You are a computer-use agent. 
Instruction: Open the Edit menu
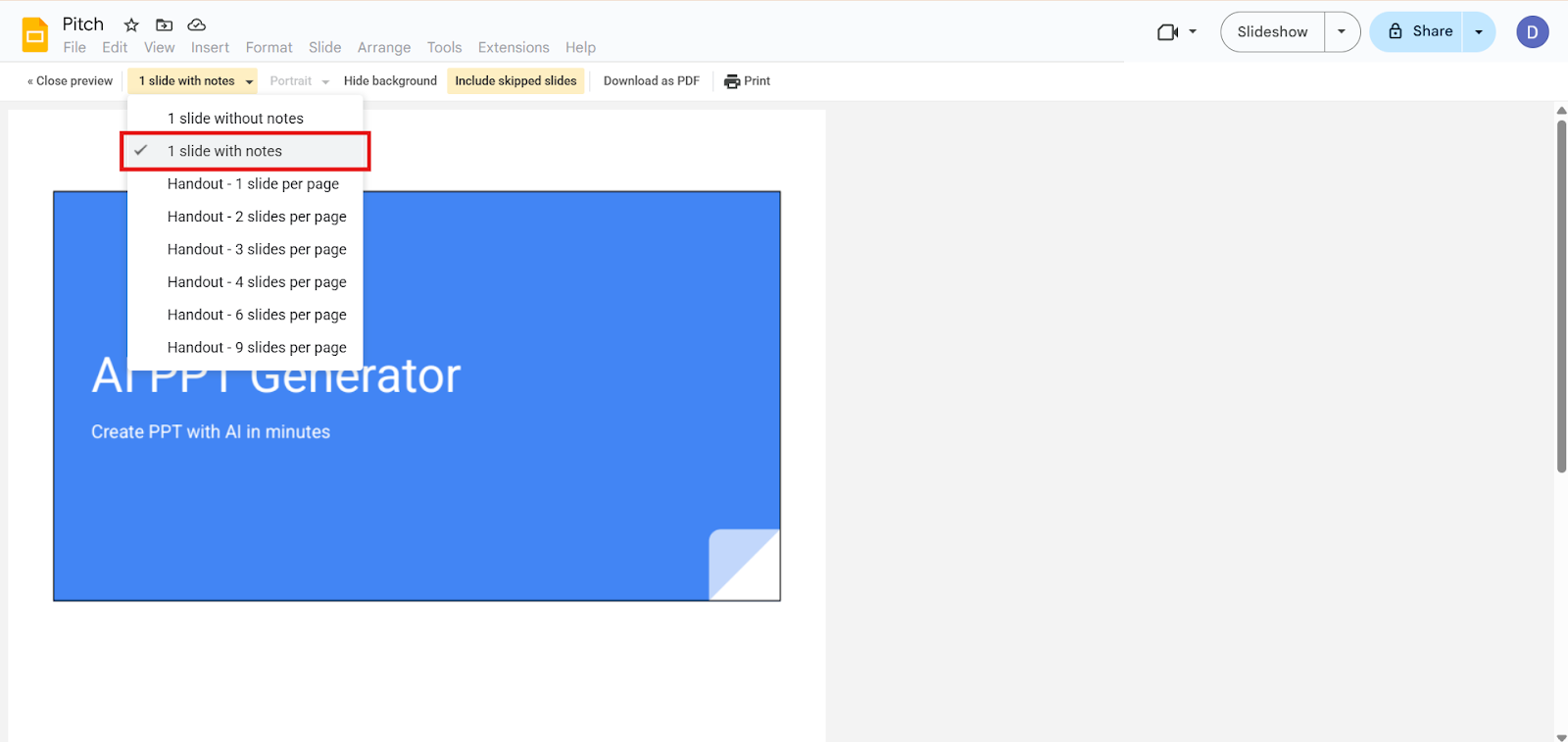(x=115, y=47)
